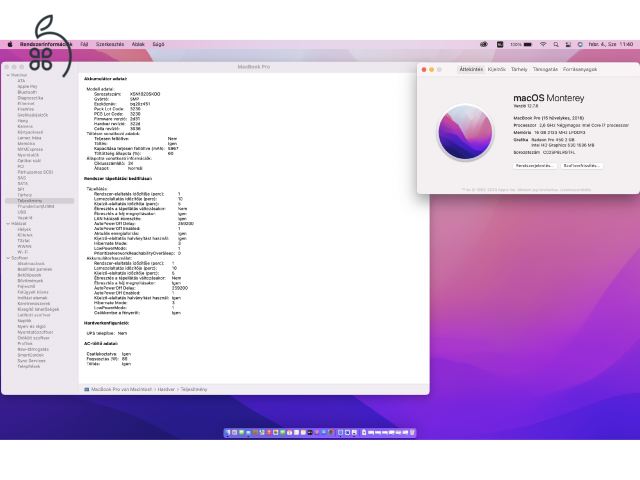Open the Ablak menu
640x480 pixels.
tap(138, 44)
